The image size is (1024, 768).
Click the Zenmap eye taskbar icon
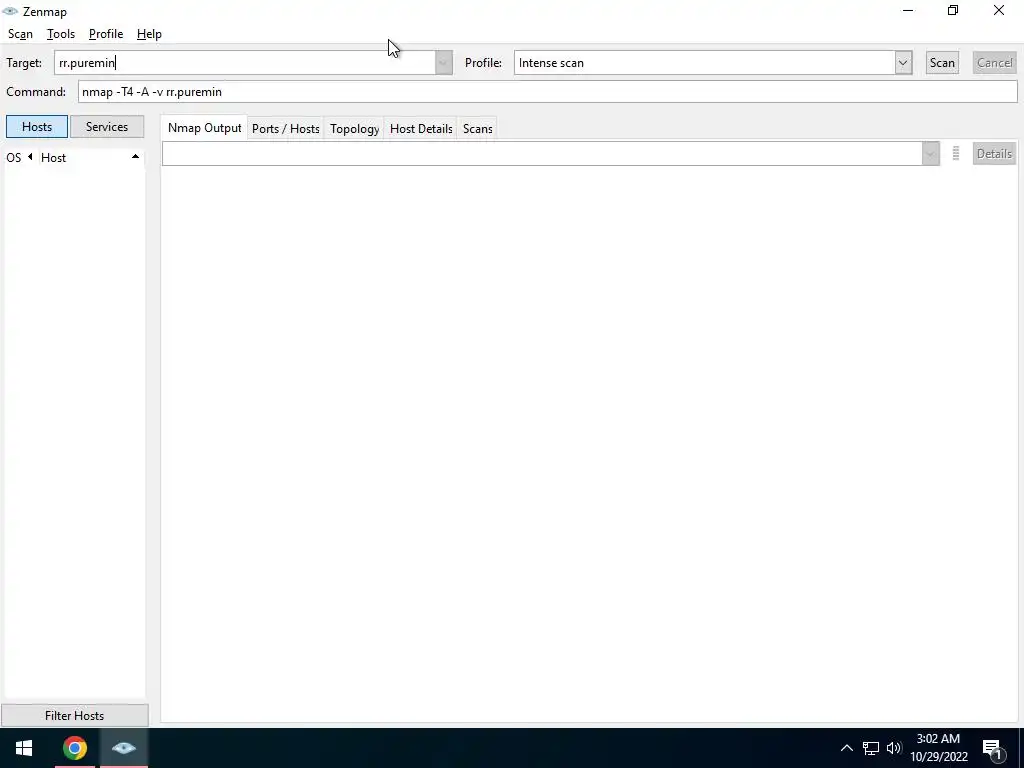[123, 748]
